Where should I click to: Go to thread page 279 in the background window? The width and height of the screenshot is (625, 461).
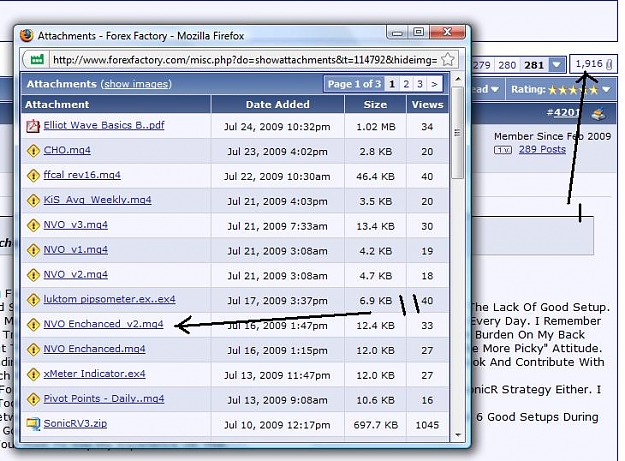tap(482, 65)
